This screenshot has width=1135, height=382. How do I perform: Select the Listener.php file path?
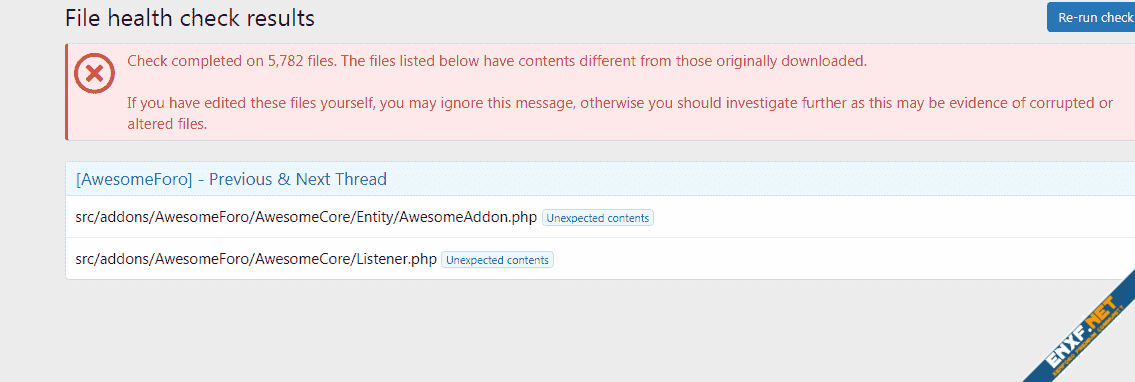point(256,260)
